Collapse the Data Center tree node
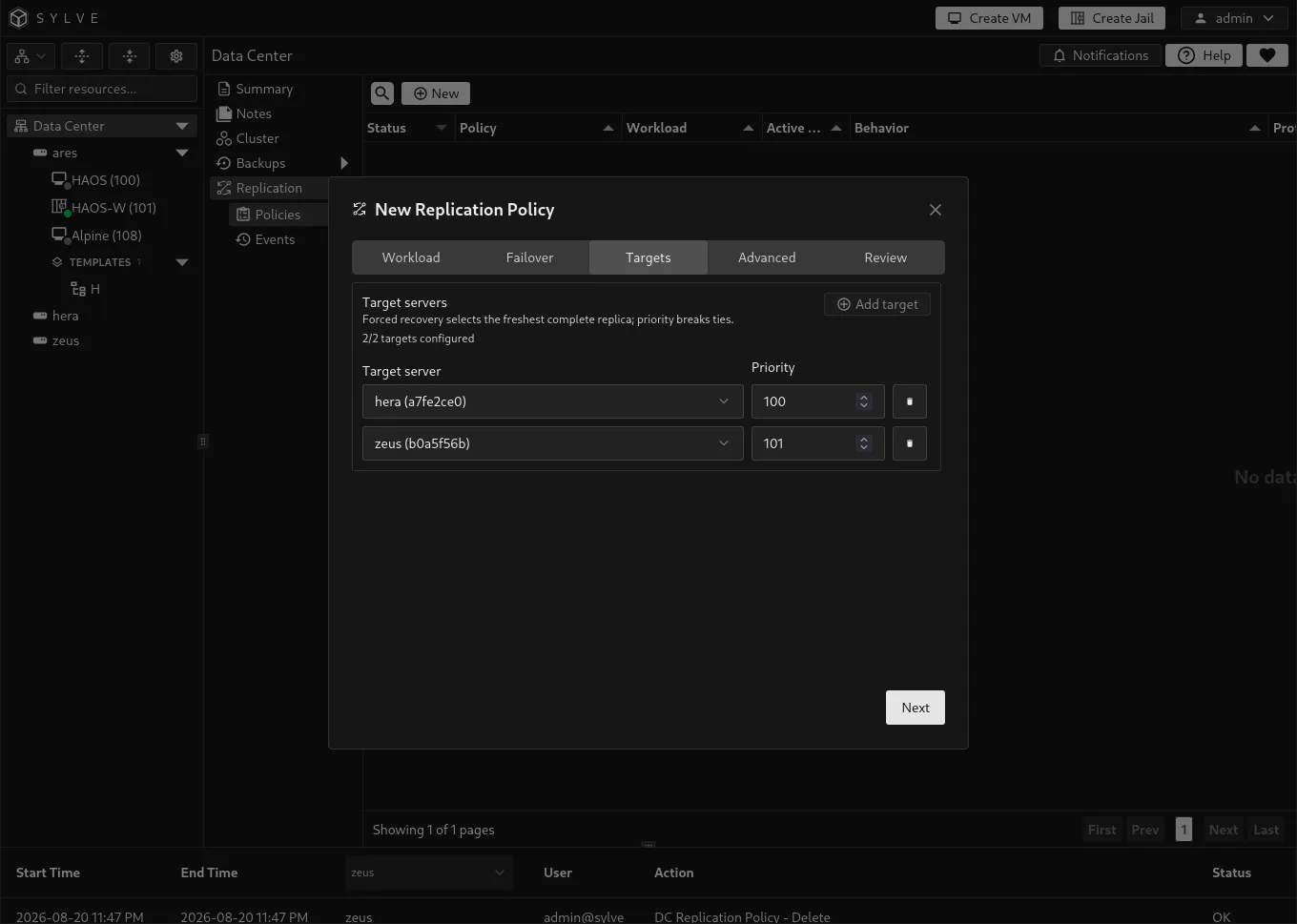This screenshot has height=924, width=1297. pos(182,126)
